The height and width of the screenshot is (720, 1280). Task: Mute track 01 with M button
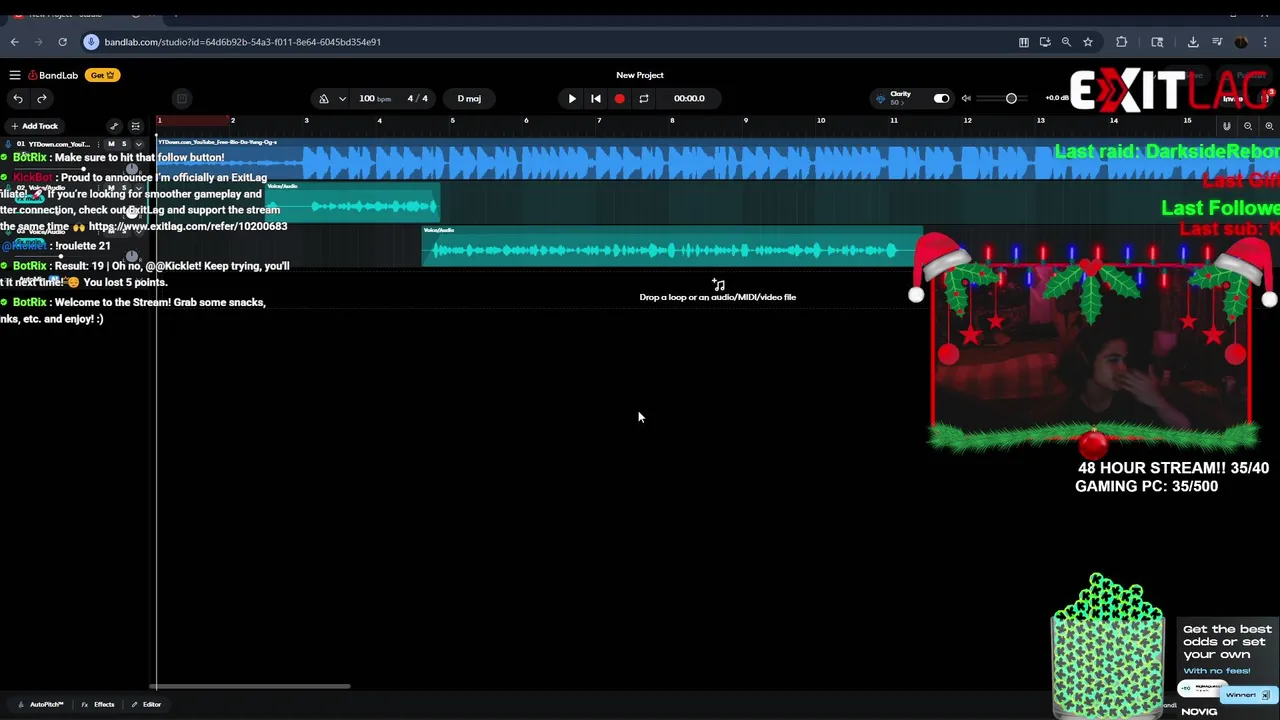click(111, 144)
